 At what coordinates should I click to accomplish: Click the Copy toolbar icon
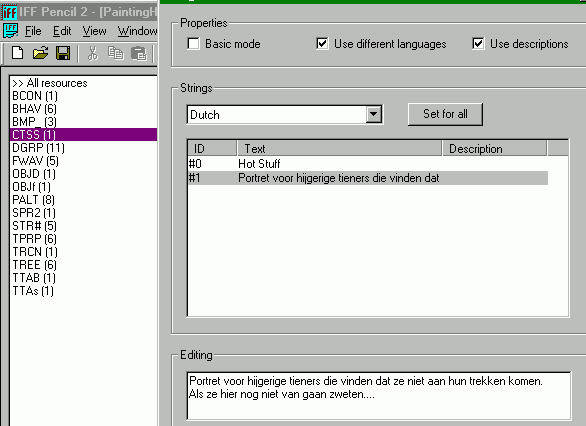tap(115, 53)
